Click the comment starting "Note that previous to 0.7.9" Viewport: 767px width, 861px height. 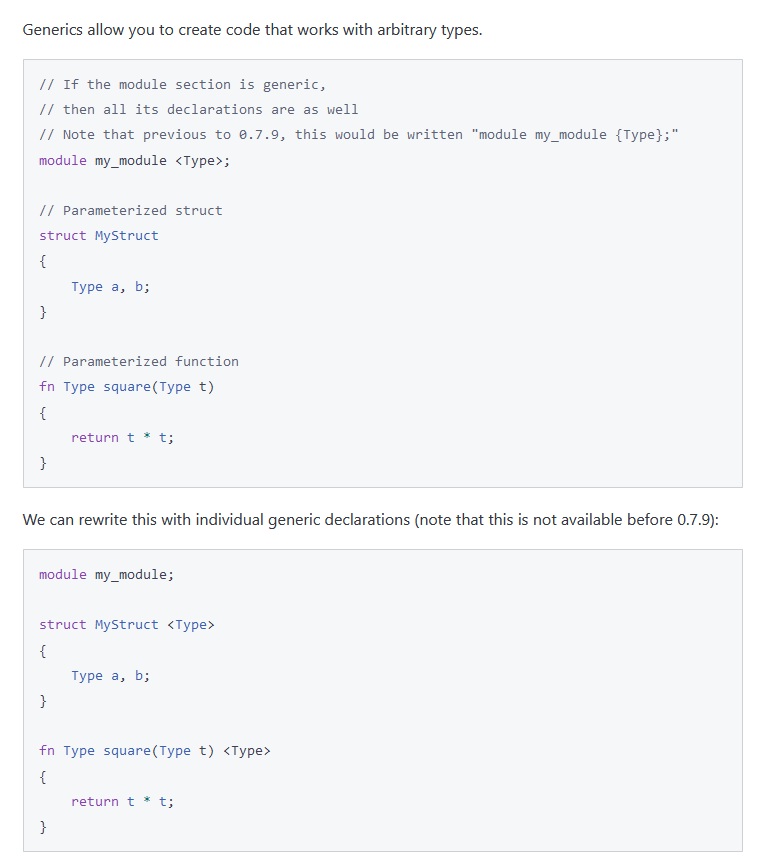250,135
